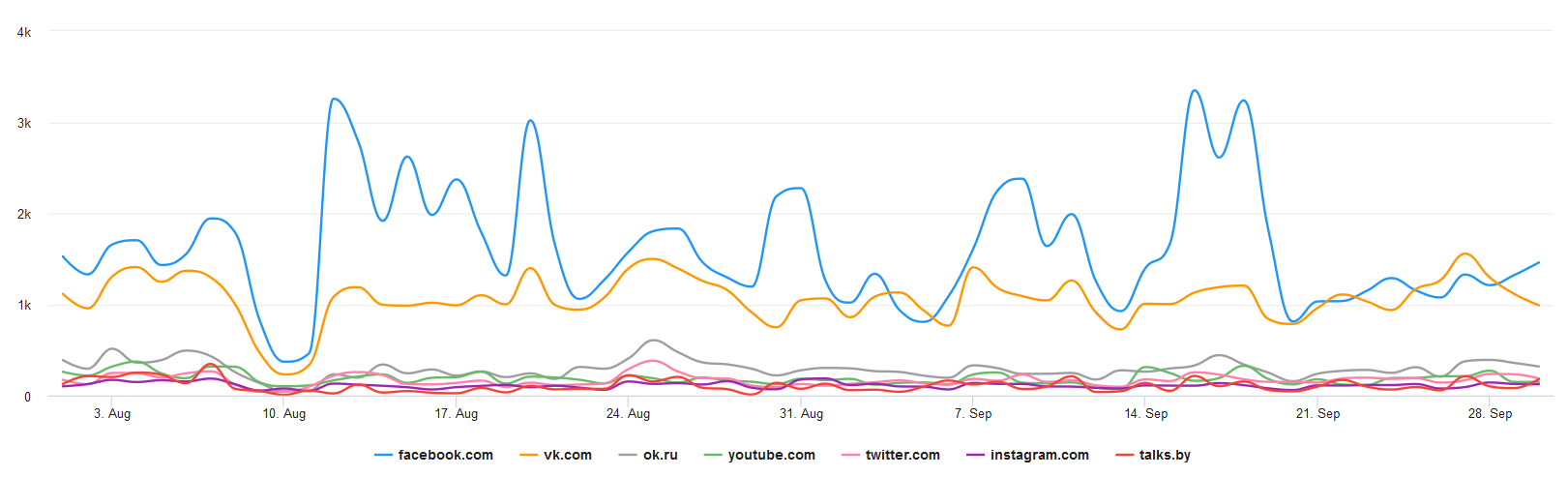The width and height of the screenshot is (1568, 477).
Task: Click the 3. Aug x-axis label
Action: (112, 413)
